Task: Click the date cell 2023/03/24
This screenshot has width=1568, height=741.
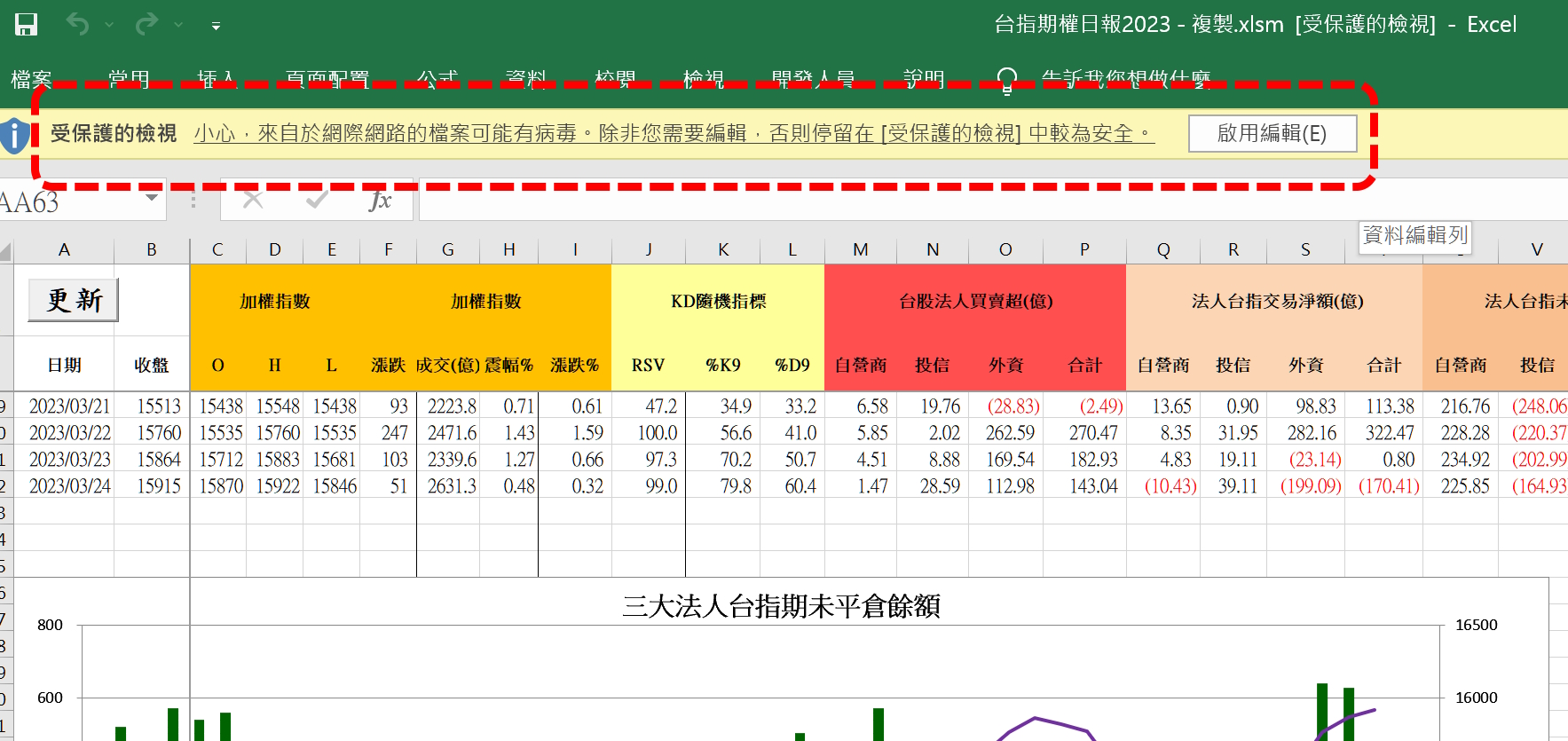Action: click(x=64, y=485)
